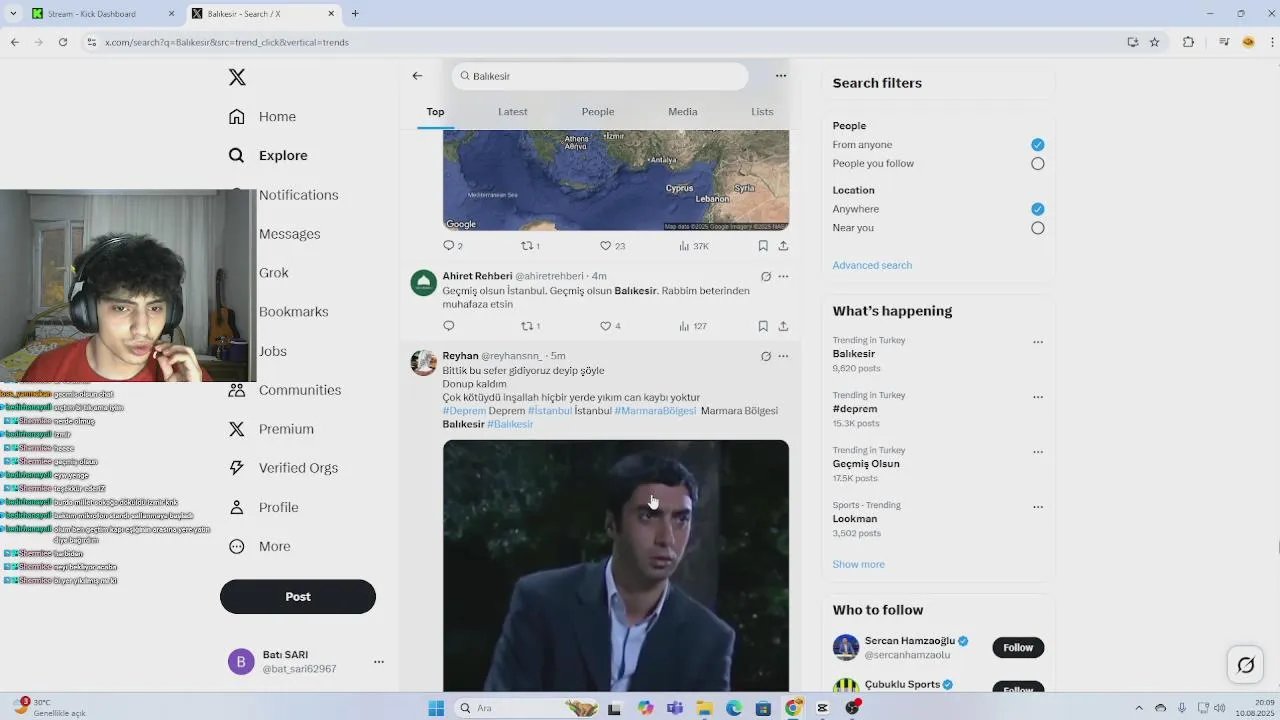Image resolution: width=1280 pixels, height=720 pixels.
Task: Go back with the search arrow
Action: (x=417, y=76)
